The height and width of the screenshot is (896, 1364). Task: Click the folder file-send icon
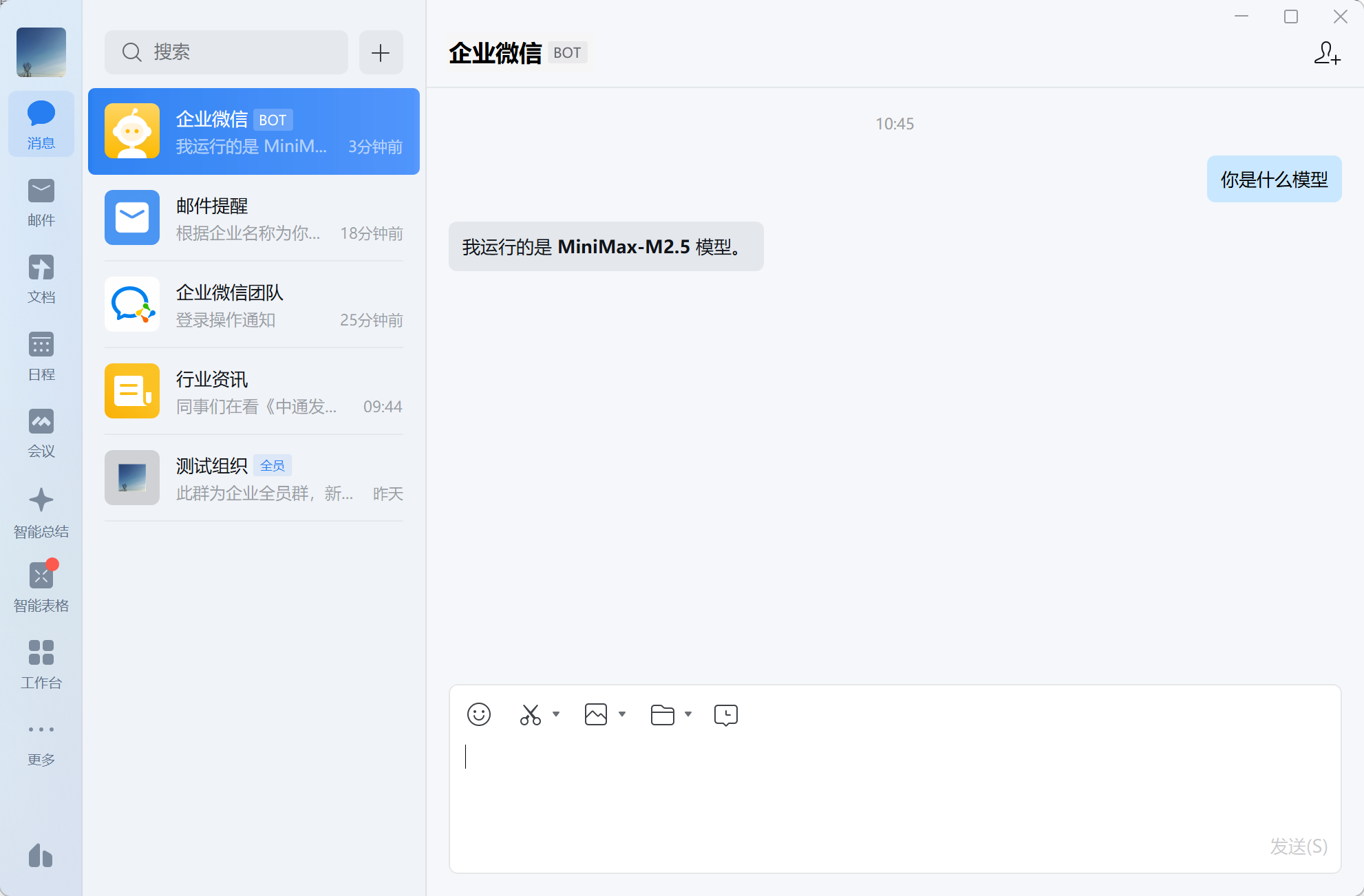click(x=662, y=715)
